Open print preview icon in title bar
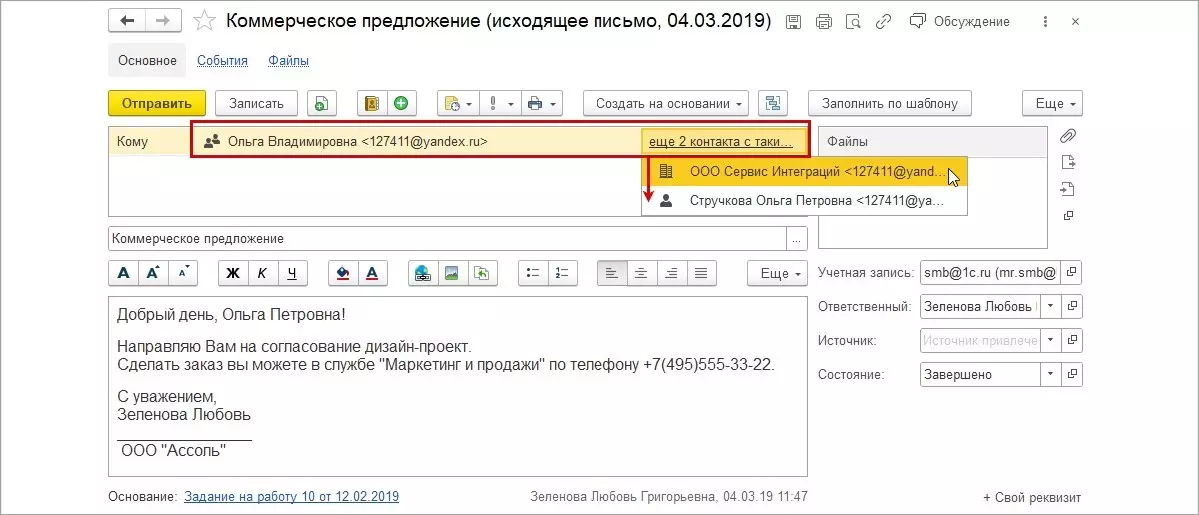Image resolution: width=1199 pixels, height=515 pixels. tap(853, 21)
